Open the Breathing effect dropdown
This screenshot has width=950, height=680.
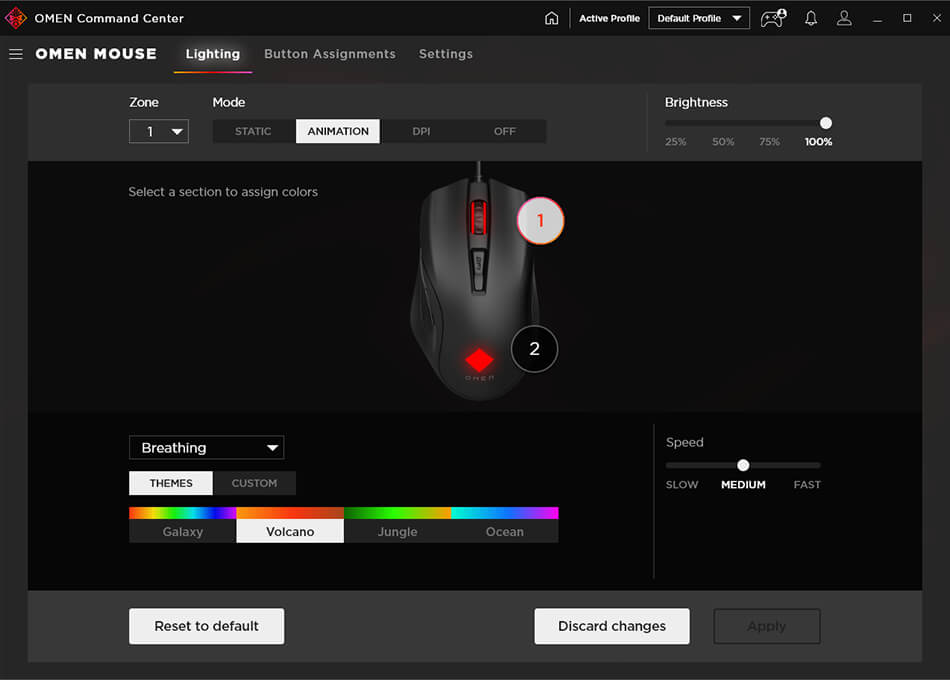coord(206,447)
